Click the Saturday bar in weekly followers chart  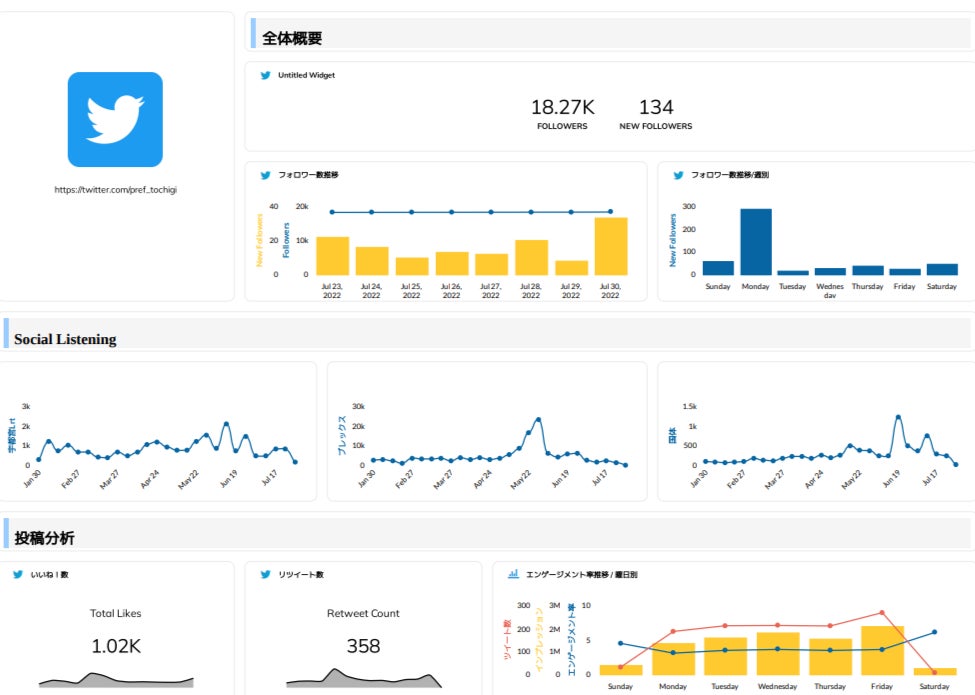pyautogui.click(x=942, y=269)
